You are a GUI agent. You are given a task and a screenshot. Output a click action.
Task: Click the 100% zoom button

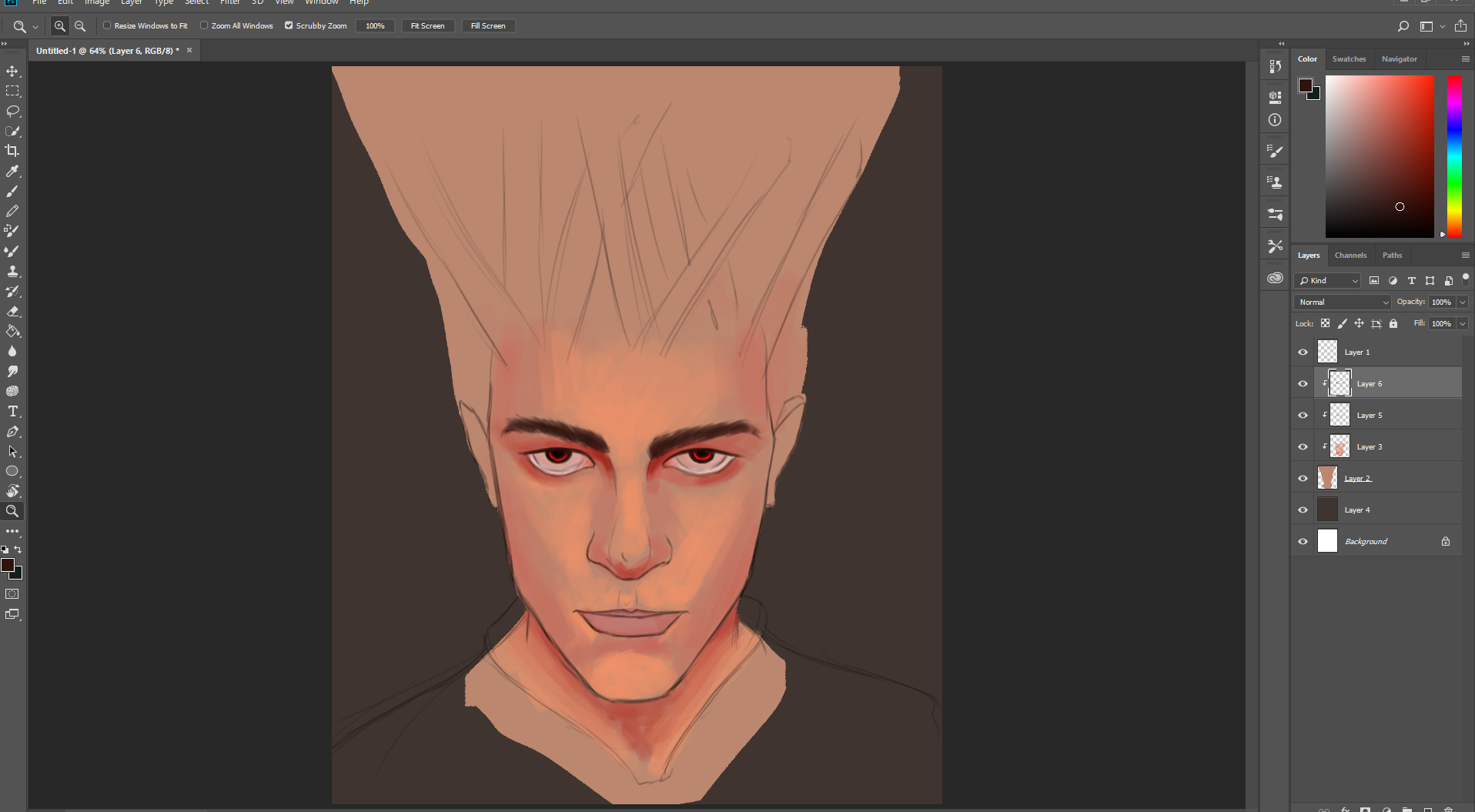[375, 26]
